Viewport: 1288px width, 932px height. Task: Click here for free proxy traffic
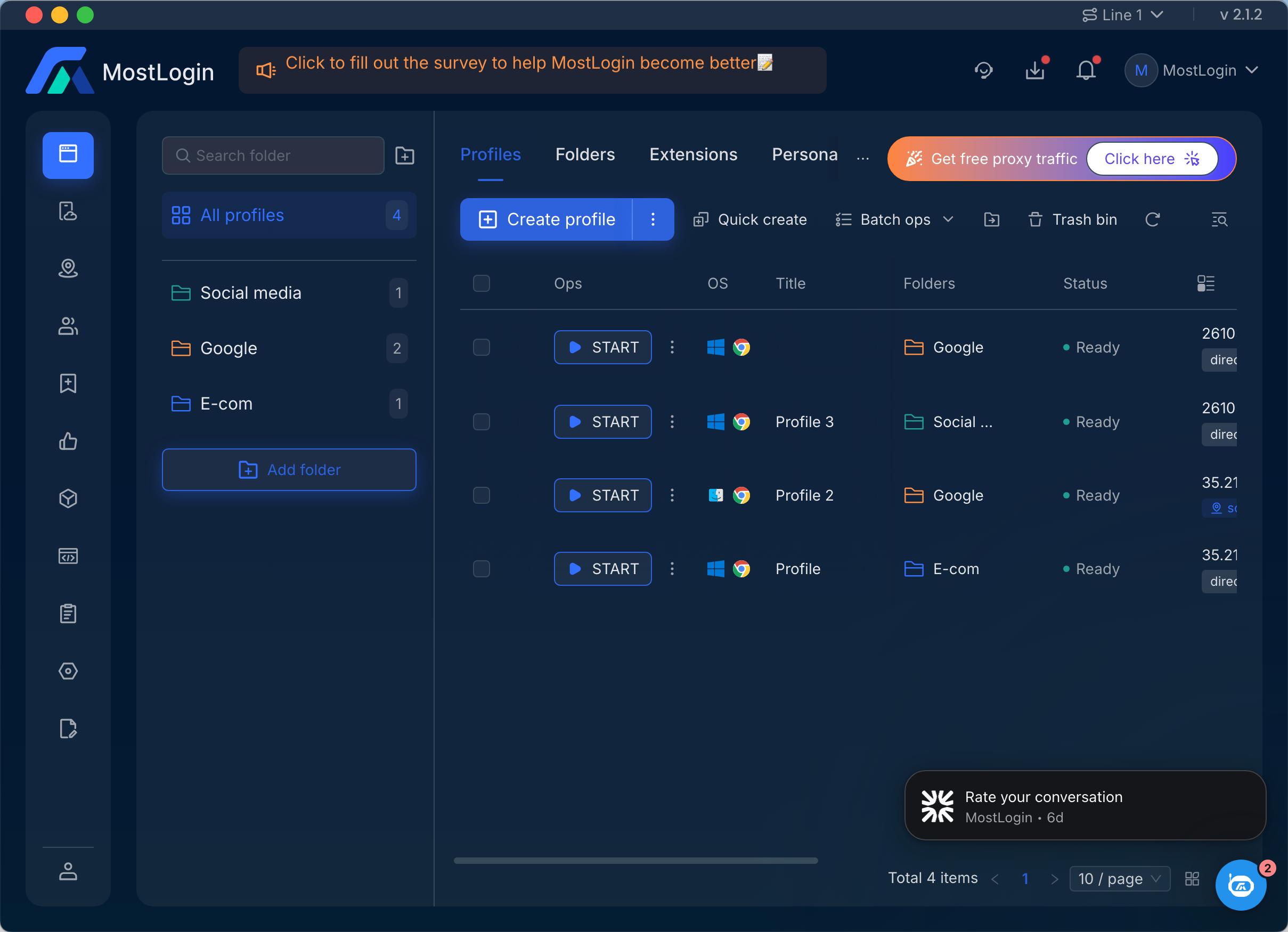tap(1152, 159)
